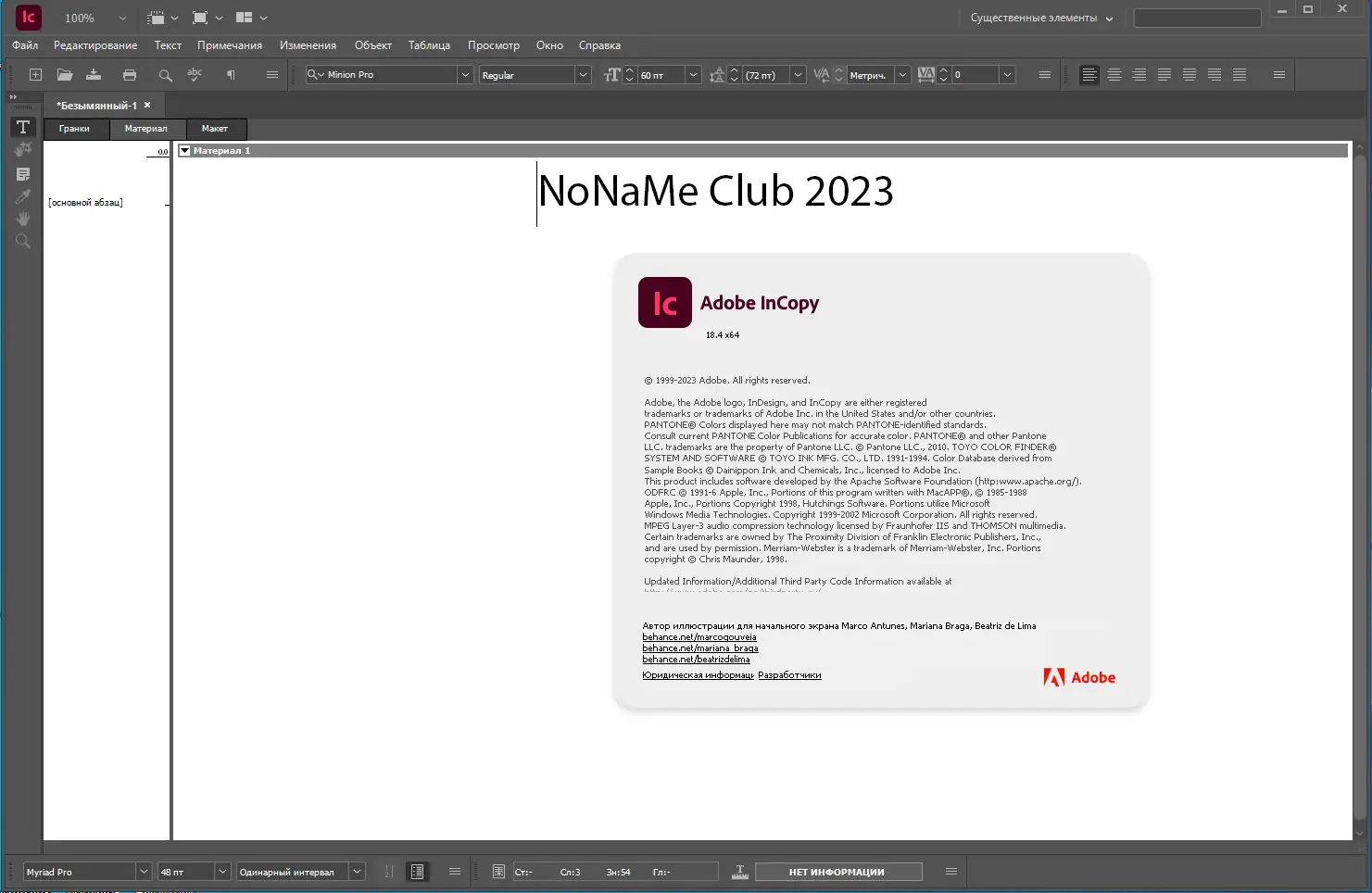Open a document via the folder icon
The image size is (1372, 893).
[64, 74]
